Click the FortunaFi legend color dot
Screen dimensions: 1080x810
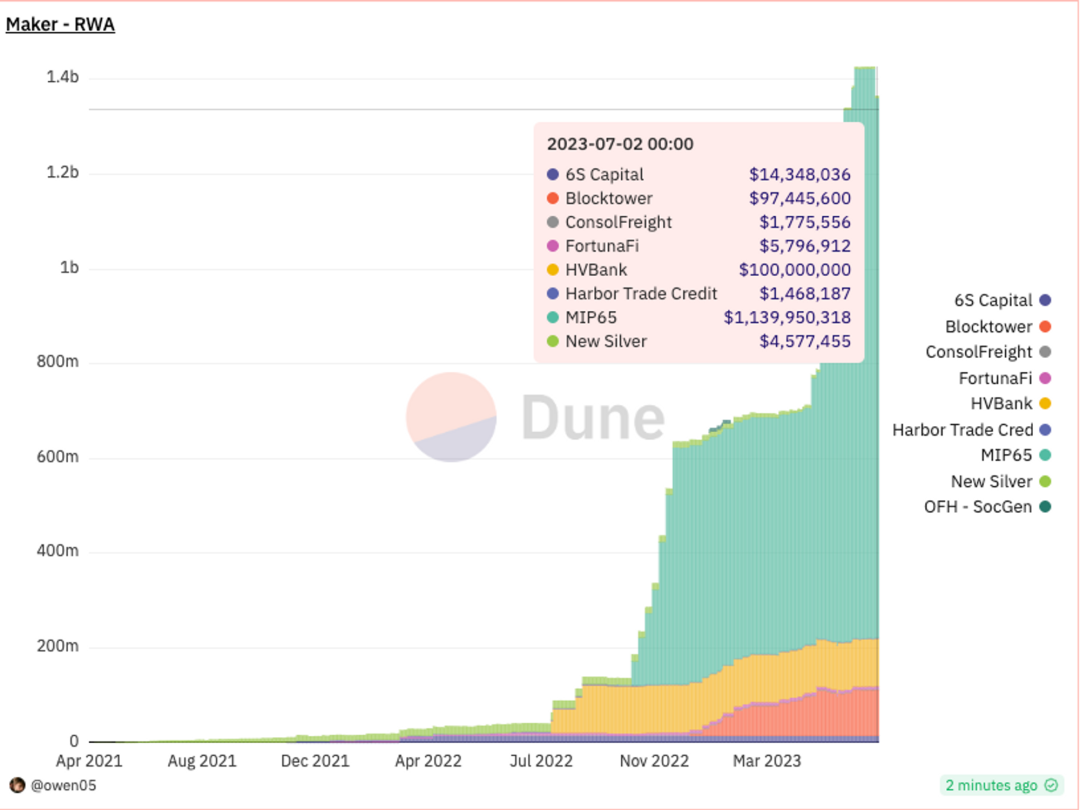coord(1045,378)
